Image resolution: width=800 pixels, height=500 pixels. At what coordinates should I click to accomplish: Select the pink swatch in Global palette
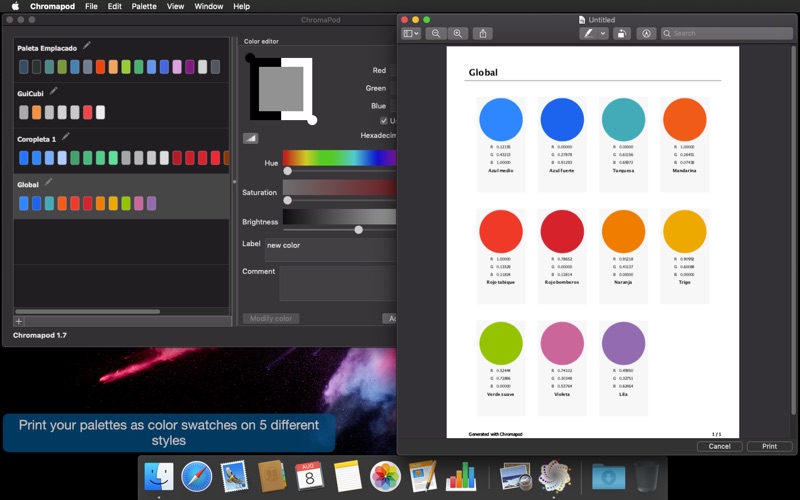click(x=138, y=204)
